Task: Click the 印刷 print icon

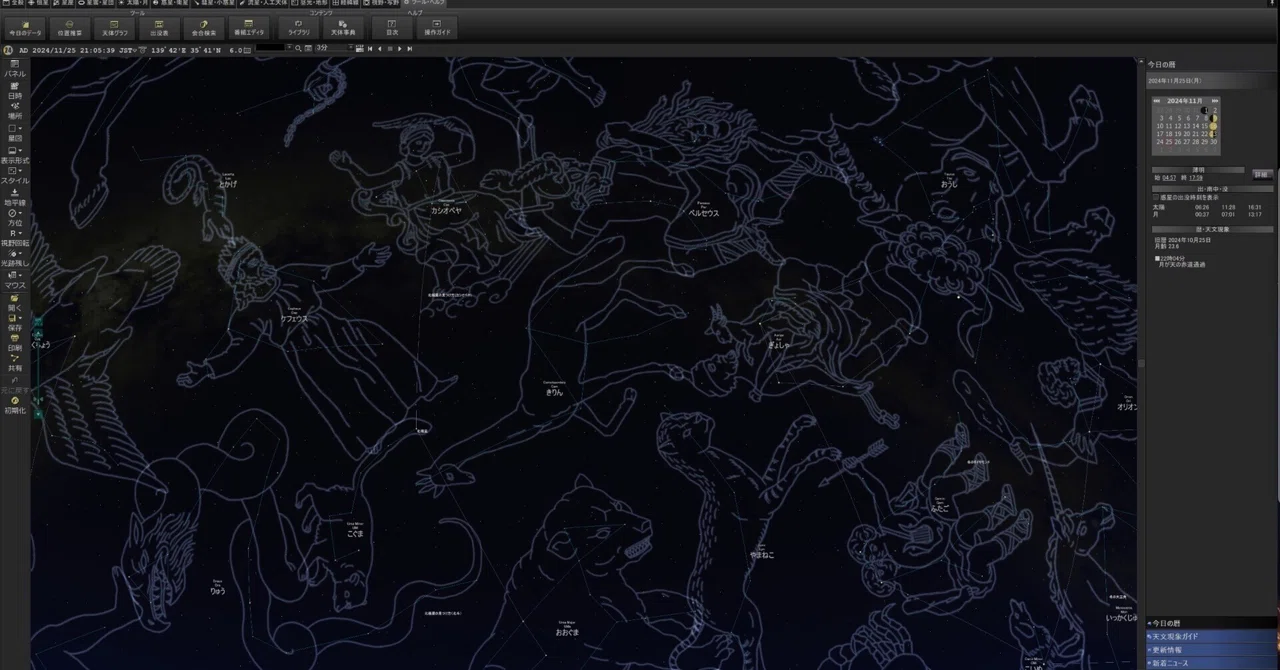Action: pyautogui.click(x=15, y=342)
